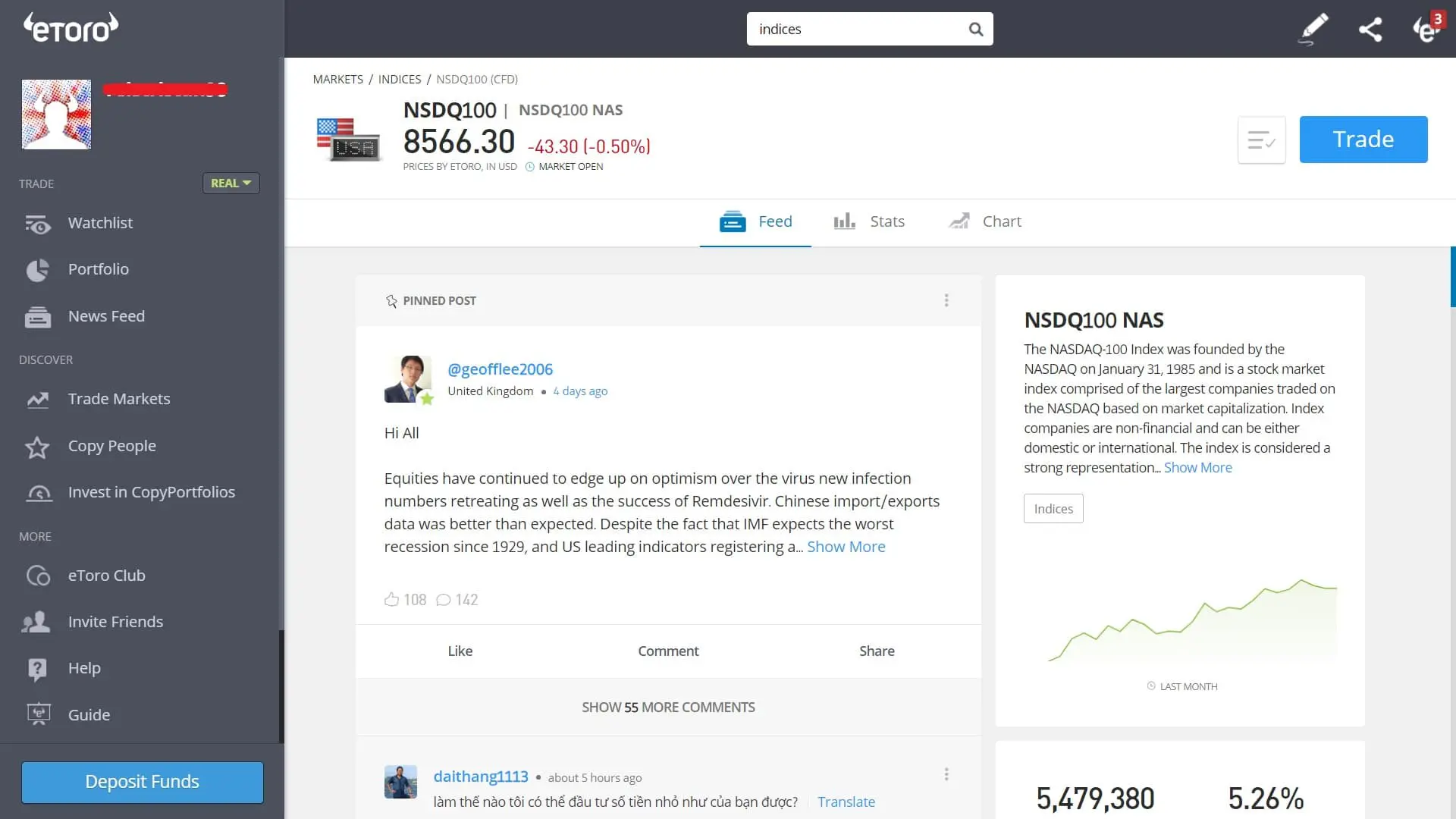Click the News Feed sidebar icon
1456x819 pixels.
(37, 317)
